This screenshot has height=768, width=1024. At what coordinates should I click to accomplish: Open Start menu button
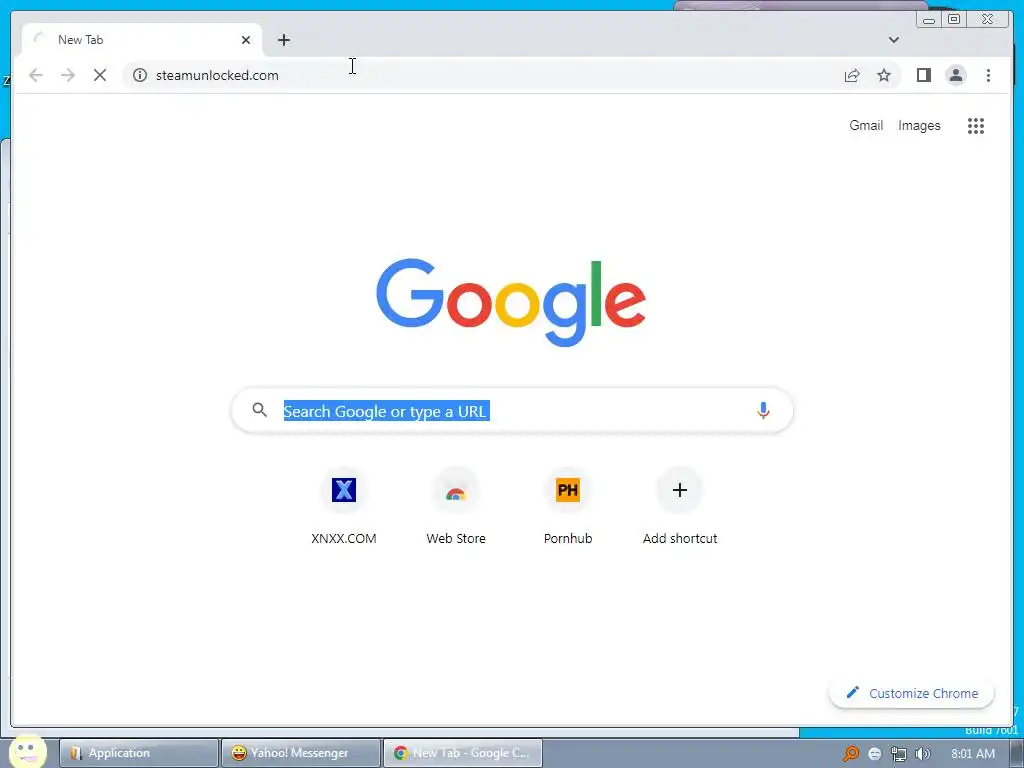click(27, 752)
